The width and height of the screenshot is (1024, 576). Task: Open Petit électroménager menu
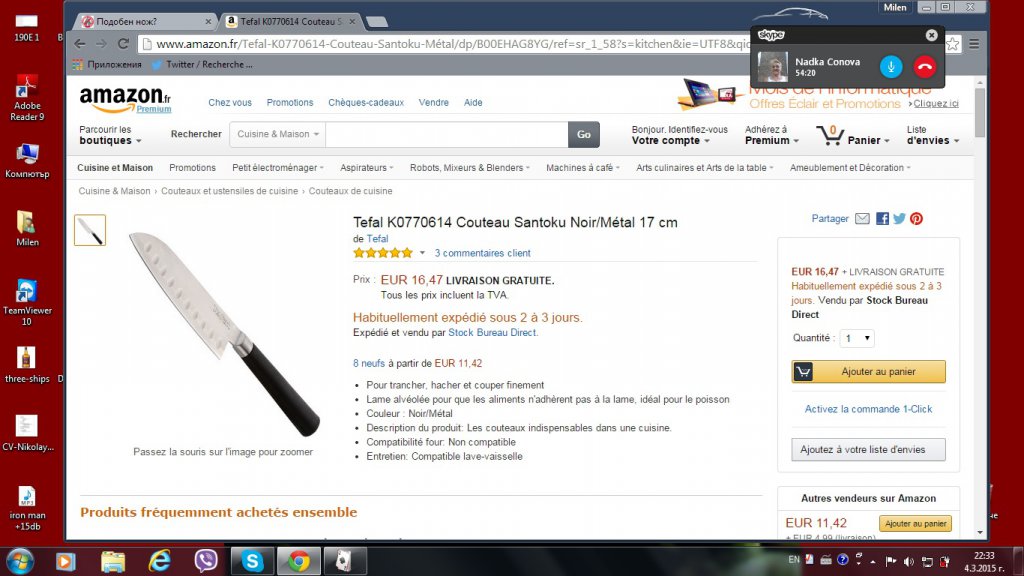coord(278,168)
